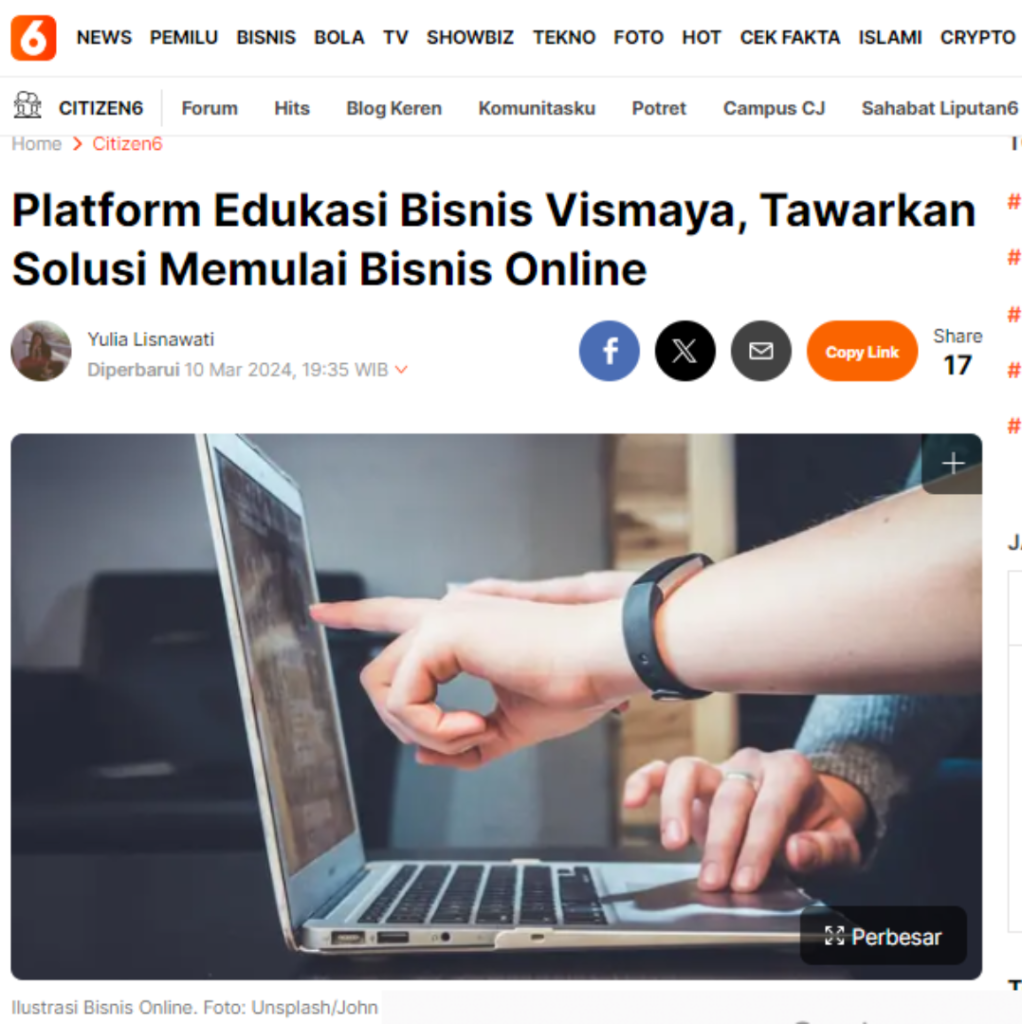1022x1024 pixels.
Task: Open author Yulia Lisnawati avatar photo
Action: (x=41, y=351)
